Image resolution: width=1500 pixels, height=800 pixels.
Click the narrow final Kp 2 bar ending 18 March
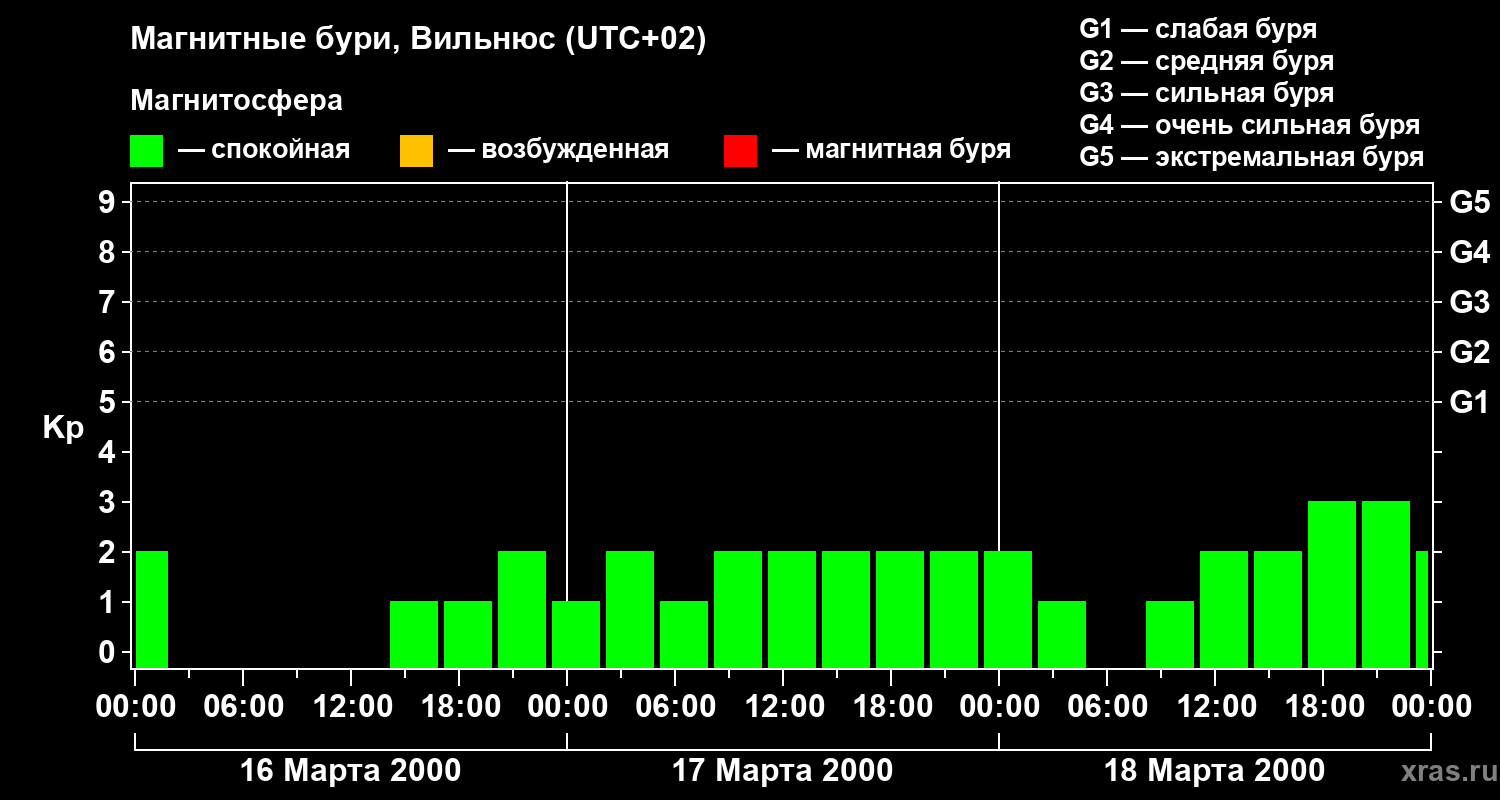click(1422, 609)
